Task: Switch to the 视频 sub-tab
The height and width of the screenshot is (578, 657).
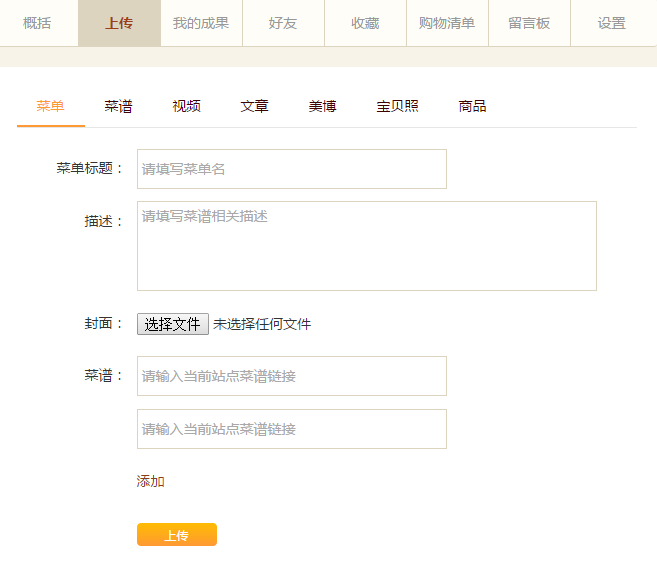Action: tap(186, 106)
